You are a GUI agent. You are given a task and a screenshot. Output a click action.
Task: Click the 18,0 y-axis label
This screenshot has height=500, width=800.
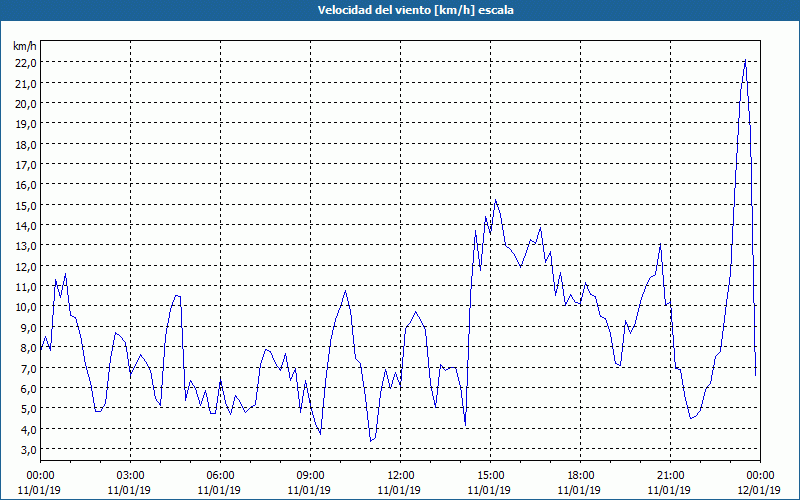tap(26, 144)
